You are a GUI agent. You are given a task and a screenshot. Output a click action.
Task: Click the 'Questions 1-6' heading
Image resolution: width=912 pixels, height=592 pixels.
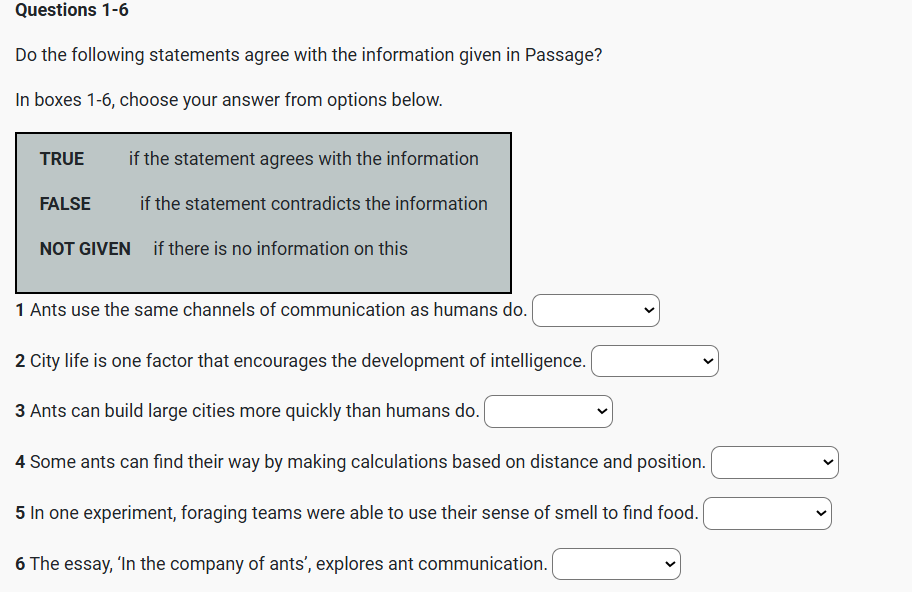click(x=72, y=11)
